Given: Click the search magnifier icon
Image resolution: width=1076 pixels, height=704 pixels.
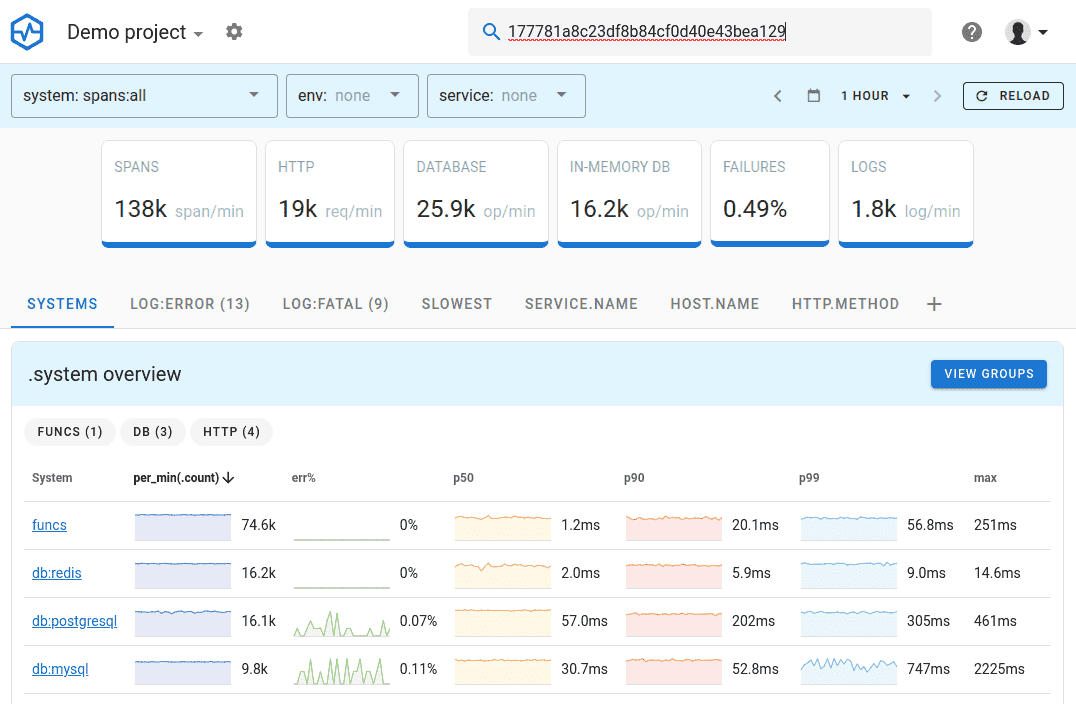Looking at the screenshot, I should (491, 31).
